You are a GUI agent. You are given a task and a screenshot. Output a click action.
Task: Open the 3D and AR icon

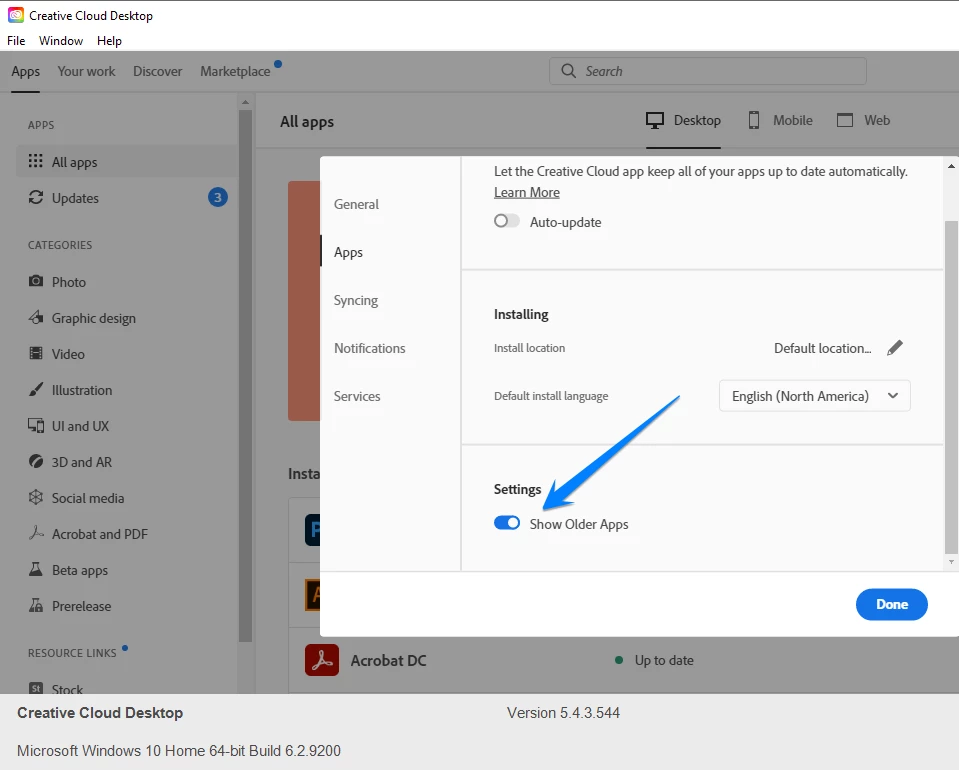point(35,462)
